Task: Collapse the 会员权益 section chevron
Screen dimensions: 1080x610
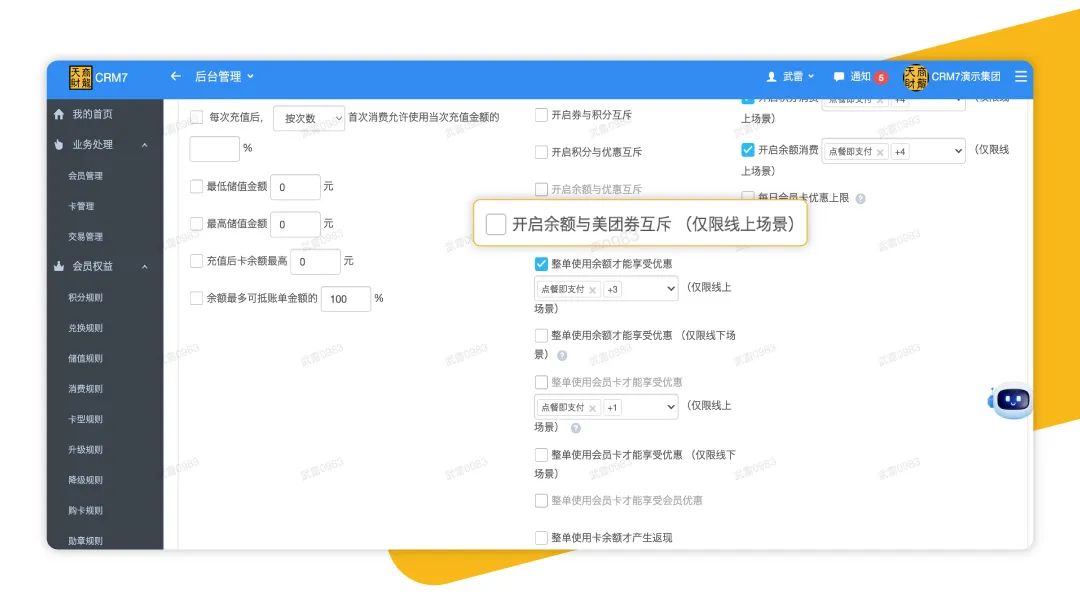Action: [x=145, y=267]
